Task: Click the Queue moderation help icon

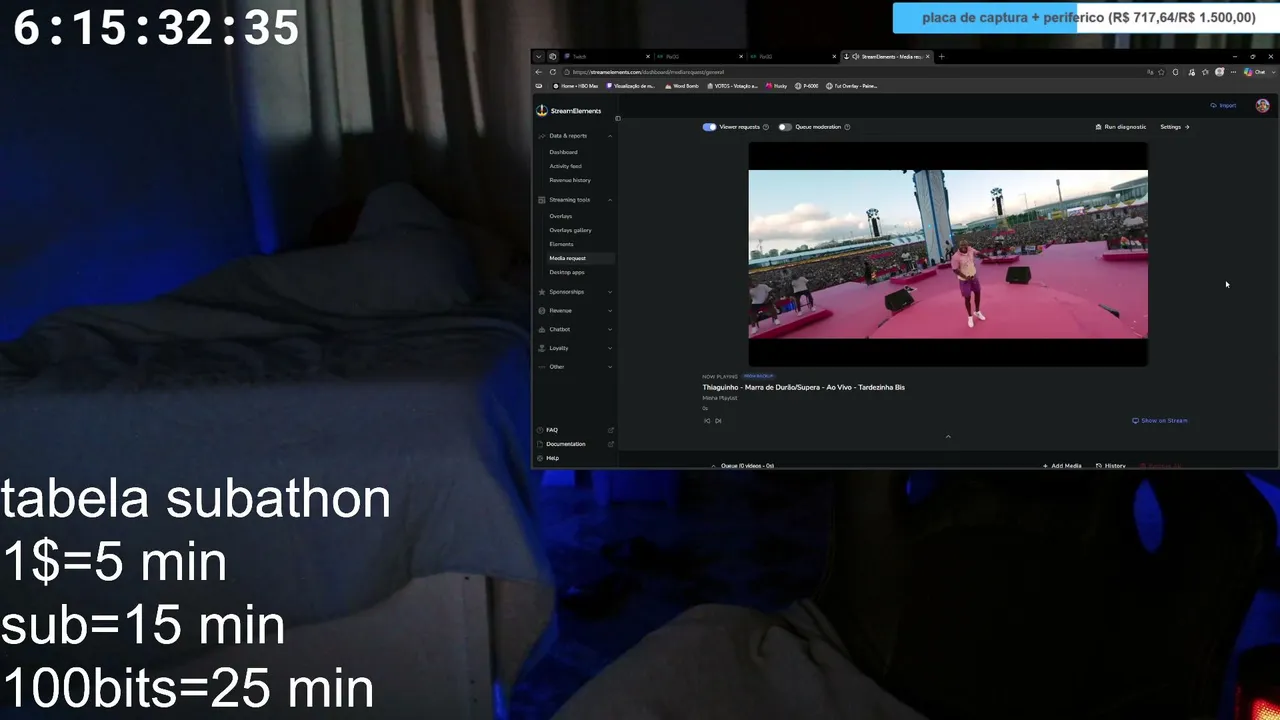Action: tap(847, 127)
